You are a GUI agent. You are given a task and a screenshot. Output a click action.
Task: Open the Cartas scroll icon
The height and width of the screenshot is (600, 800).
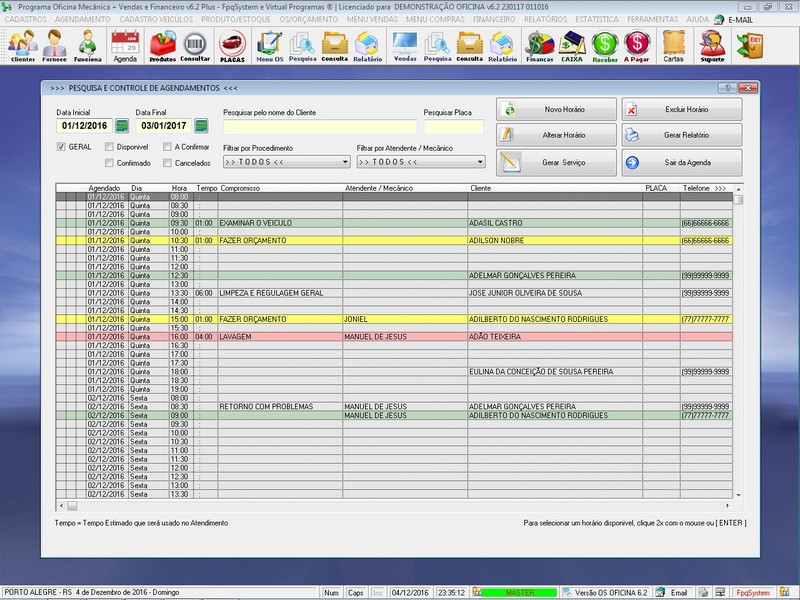pos(673,46)
